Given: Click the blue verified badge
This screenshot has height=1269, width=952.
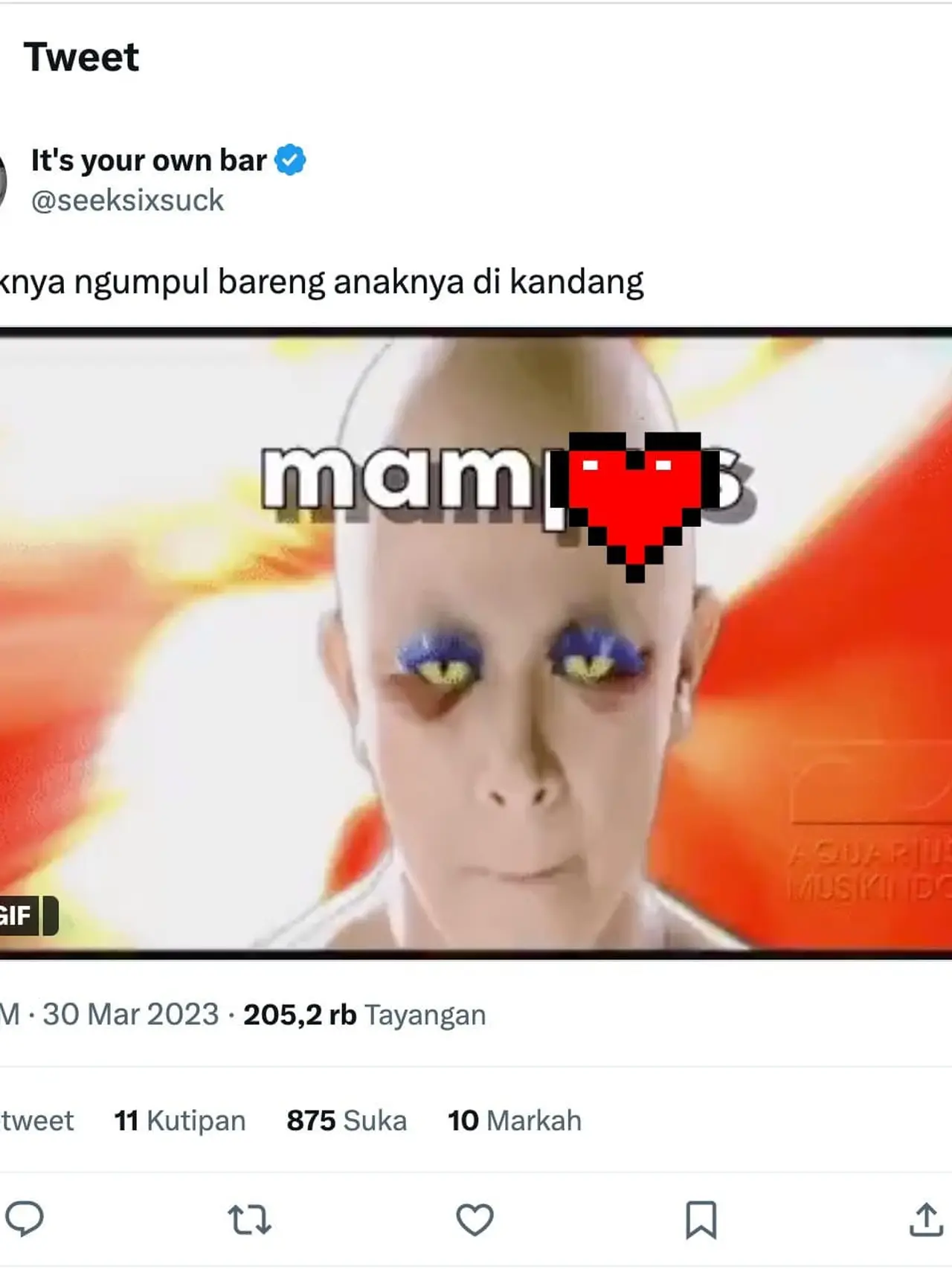Looking at the screenshot, I should [x=290, y=160].
